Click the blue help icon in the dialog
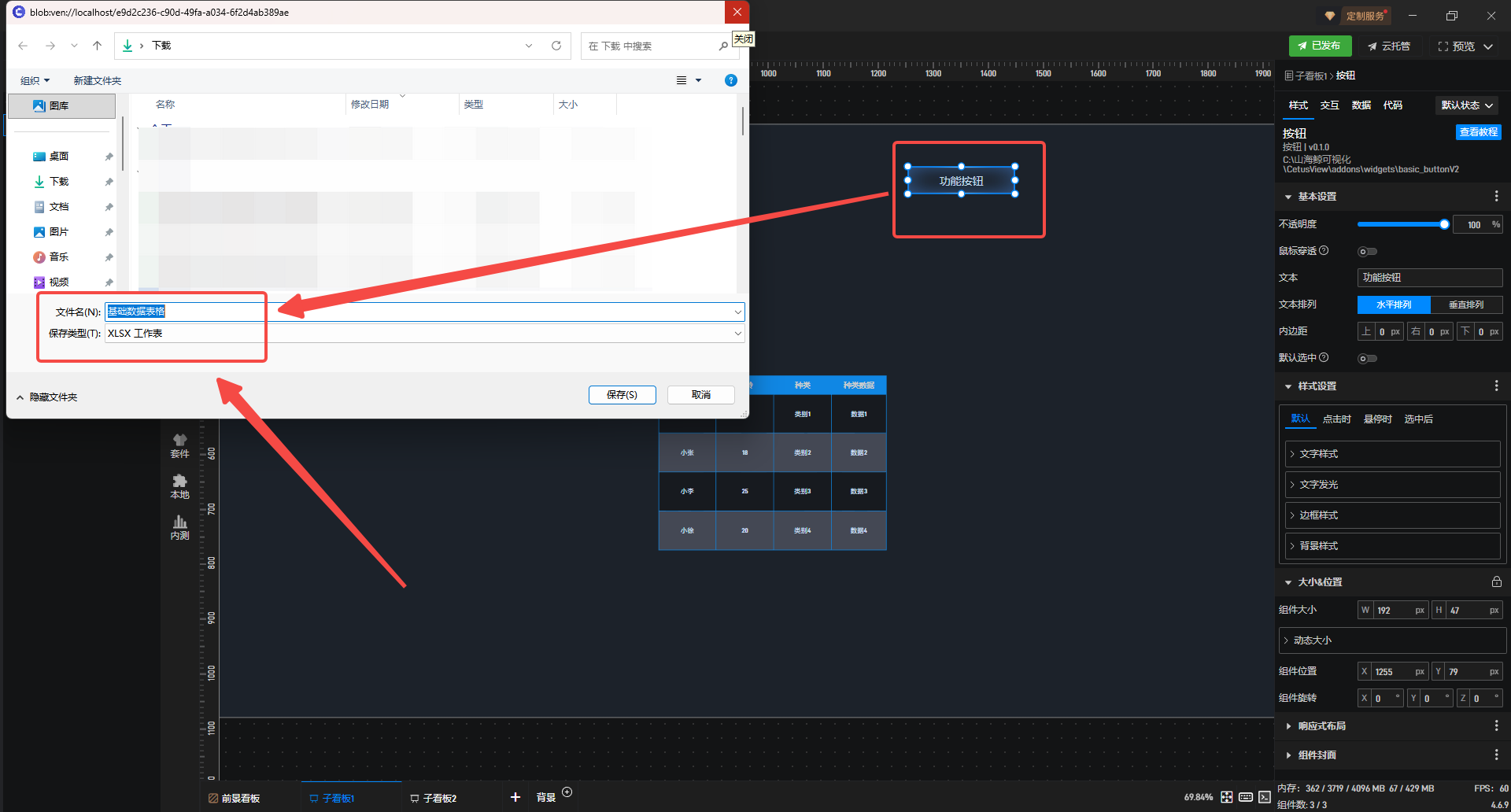1511x812 pixels. (x=730, y=80)
